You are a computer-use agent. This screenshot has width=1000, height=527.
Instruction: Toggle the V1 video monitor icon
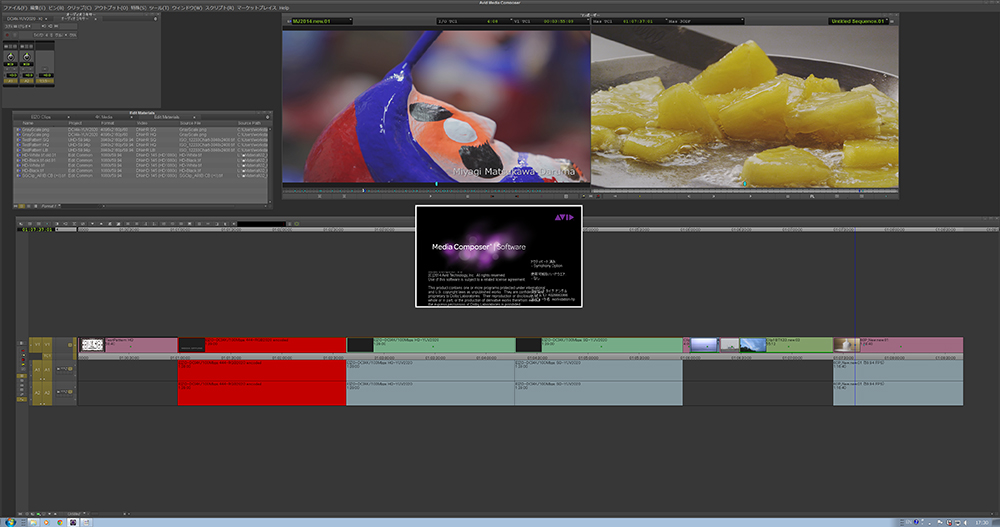(70, 345)
